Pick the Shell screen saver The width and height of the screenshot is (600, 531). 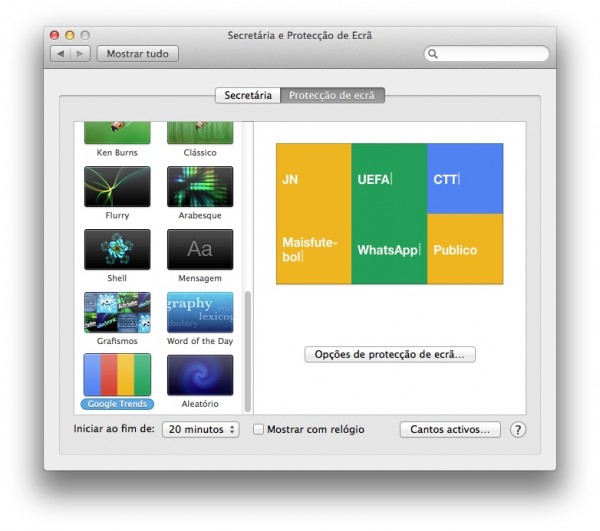pyautogui.click(x=117, y=249)
